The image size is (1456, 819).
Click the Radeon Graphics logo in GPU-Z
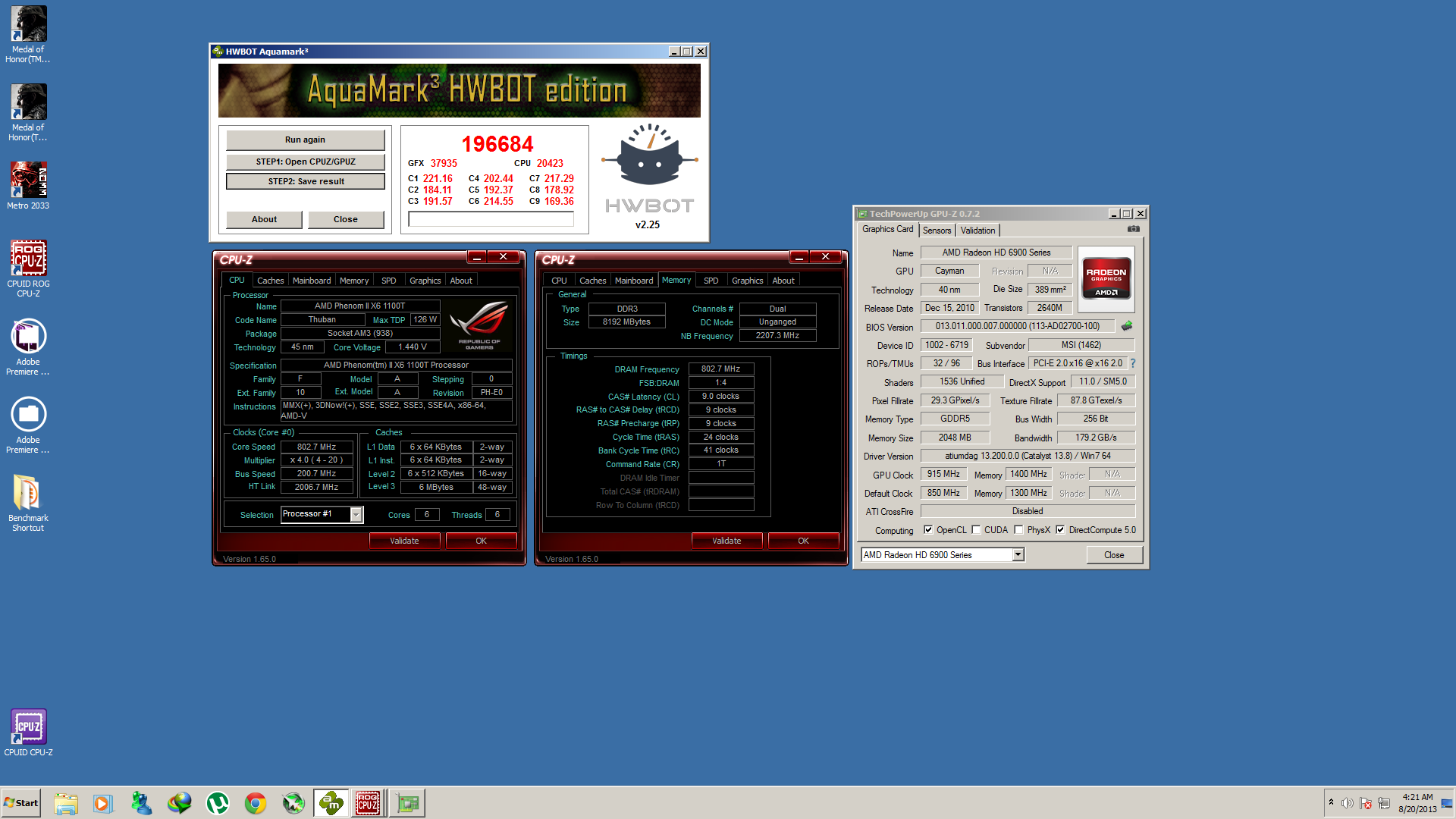tap(1106, 279)
